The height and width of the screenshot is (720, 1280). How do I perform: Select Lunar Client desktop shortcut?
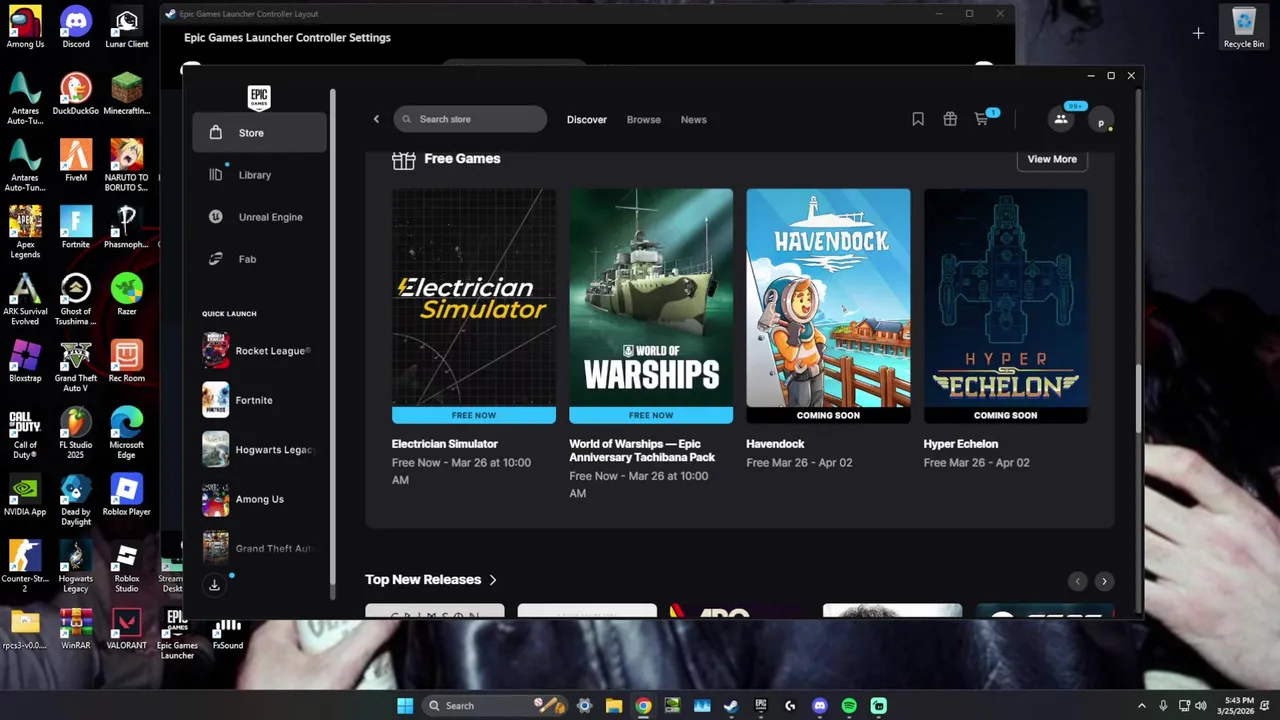tap(126, 27)
